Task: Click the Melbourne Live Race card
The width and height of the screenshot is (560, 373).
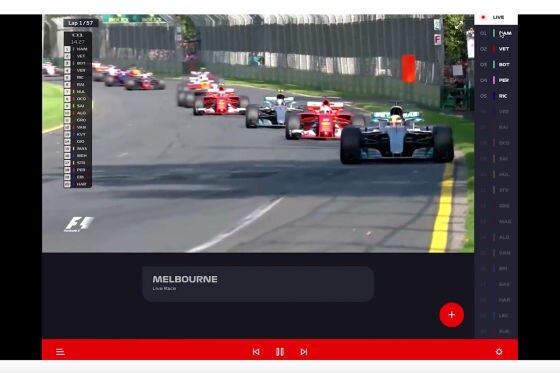Action: [x=258, y=284]
